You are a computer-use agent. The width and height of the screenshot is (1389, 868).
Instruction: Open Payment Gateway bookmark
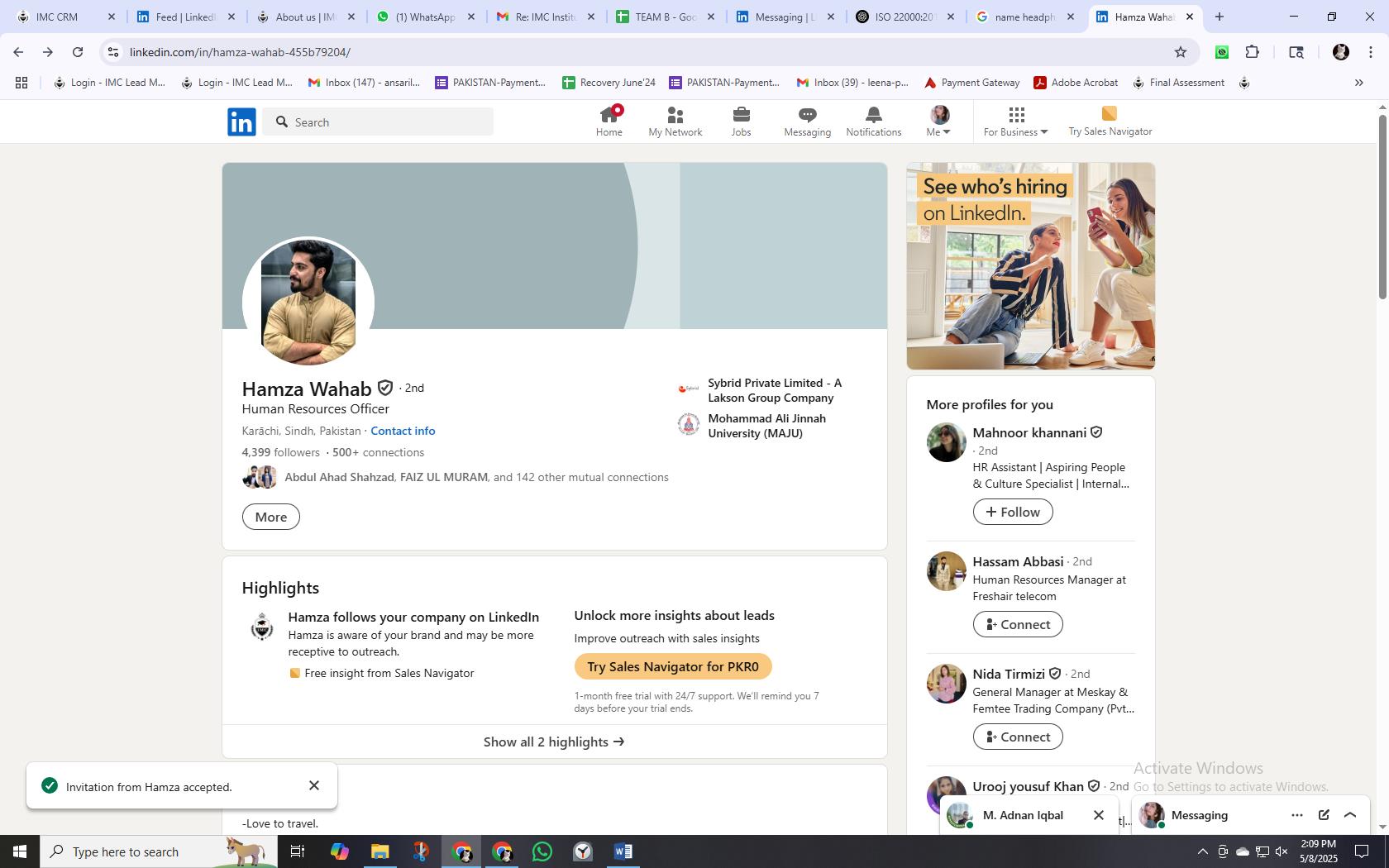click(x=971, y=83)
